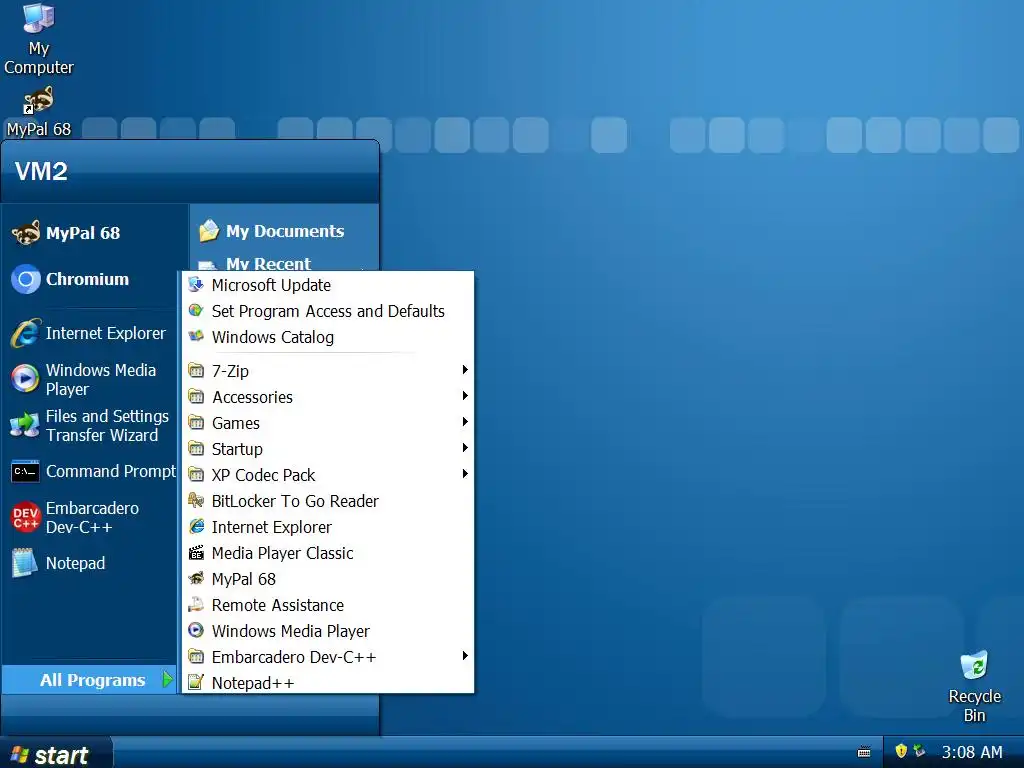Expand the Startup program folder
This screenshot has width=1024, height=768.
pos(328,449)
